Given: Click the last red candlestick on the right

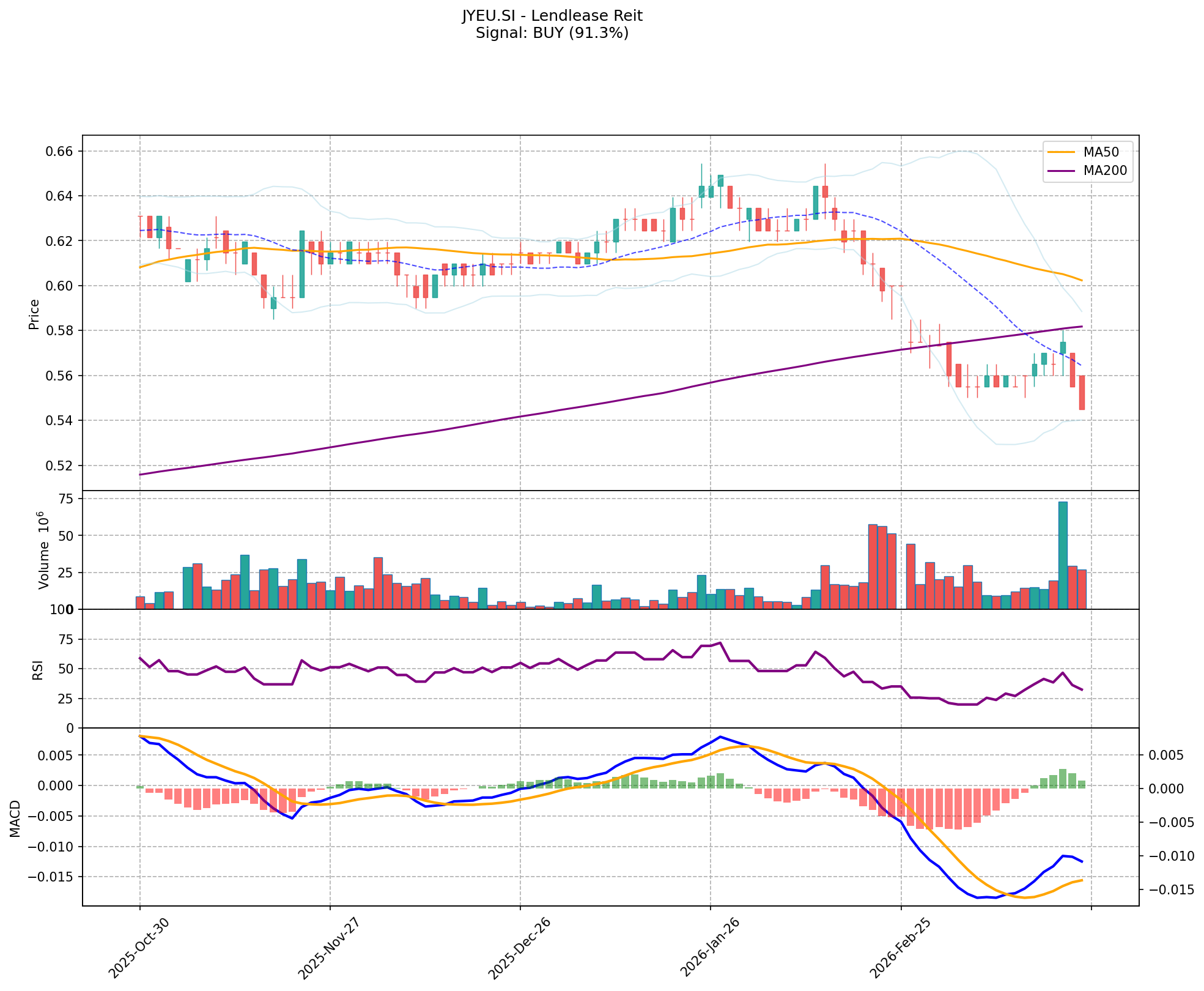Looking at the screenshot, I should tap(1082, 392).
